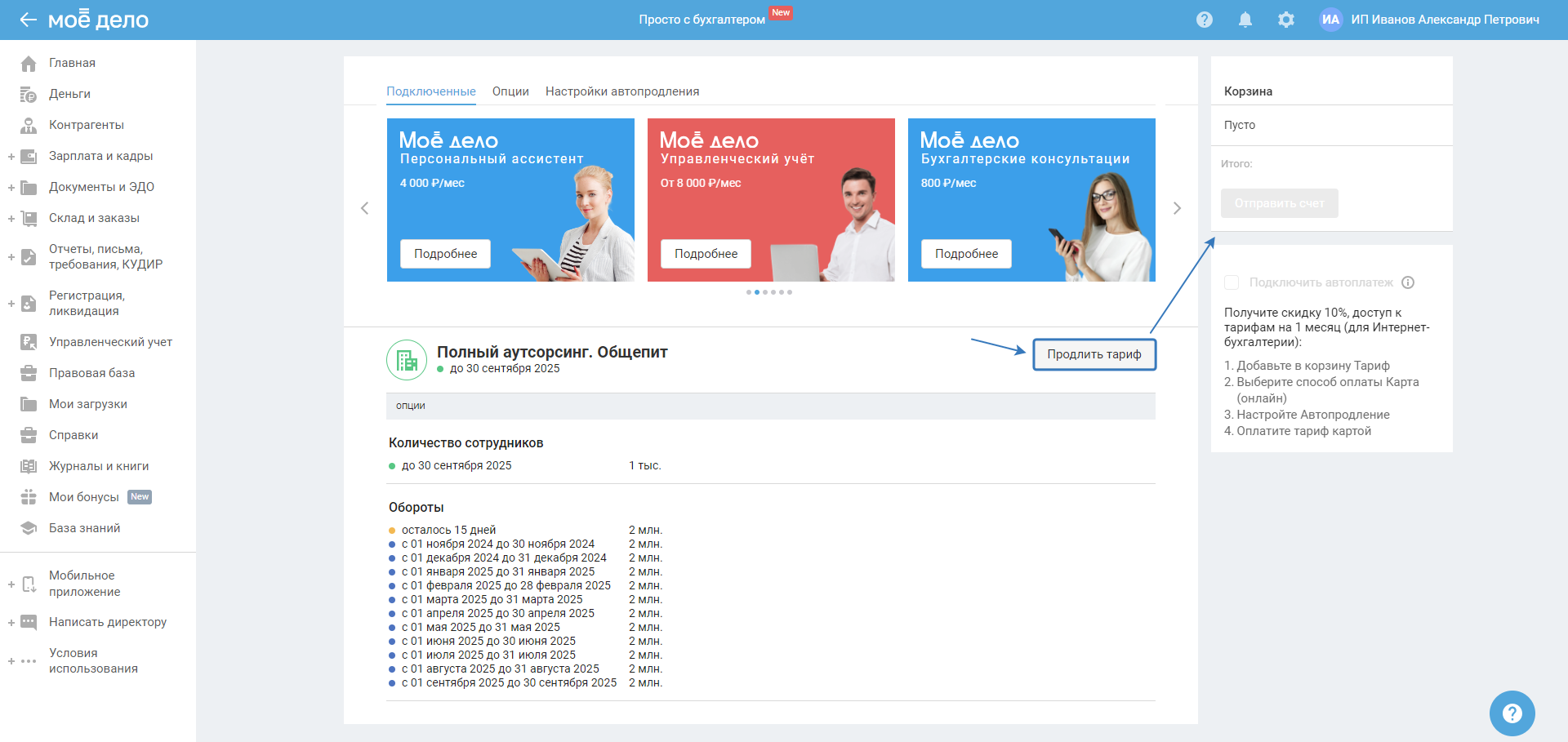This screenshot has height=742, width=1568.
Task: Click the Справки icon
Action: click(29, 435)
